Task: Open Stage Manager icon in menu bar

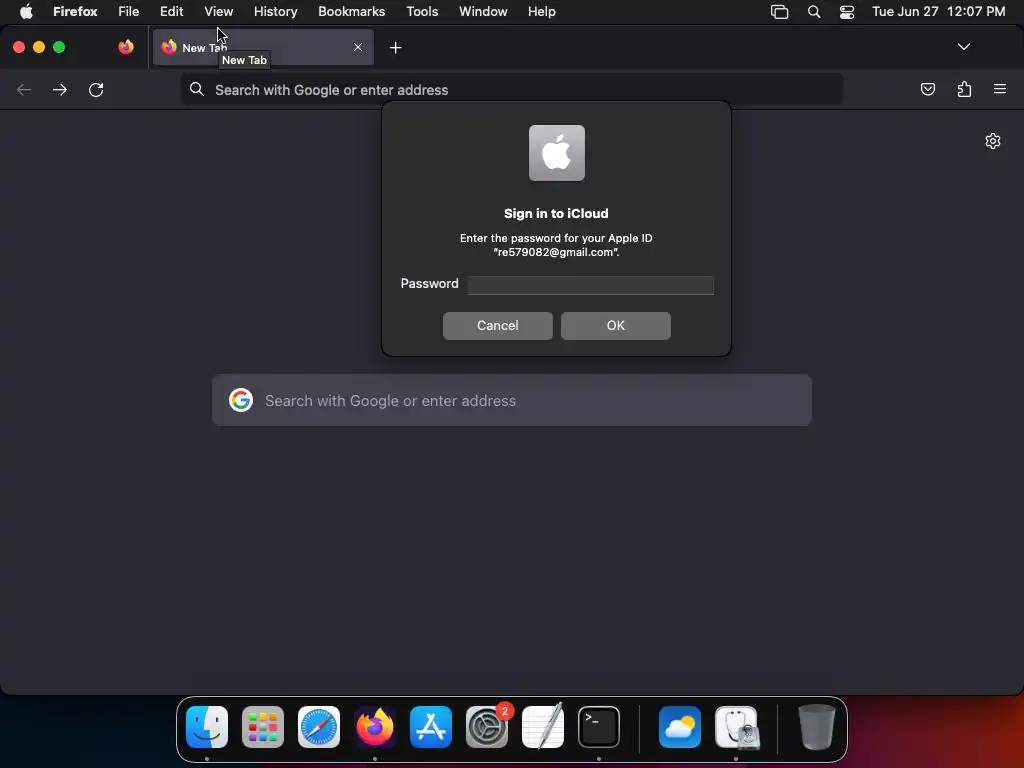Action: [779, 11]
